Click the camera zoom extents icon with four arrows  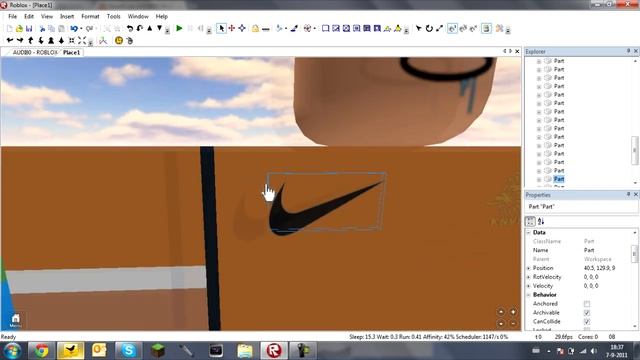(82, 40)
